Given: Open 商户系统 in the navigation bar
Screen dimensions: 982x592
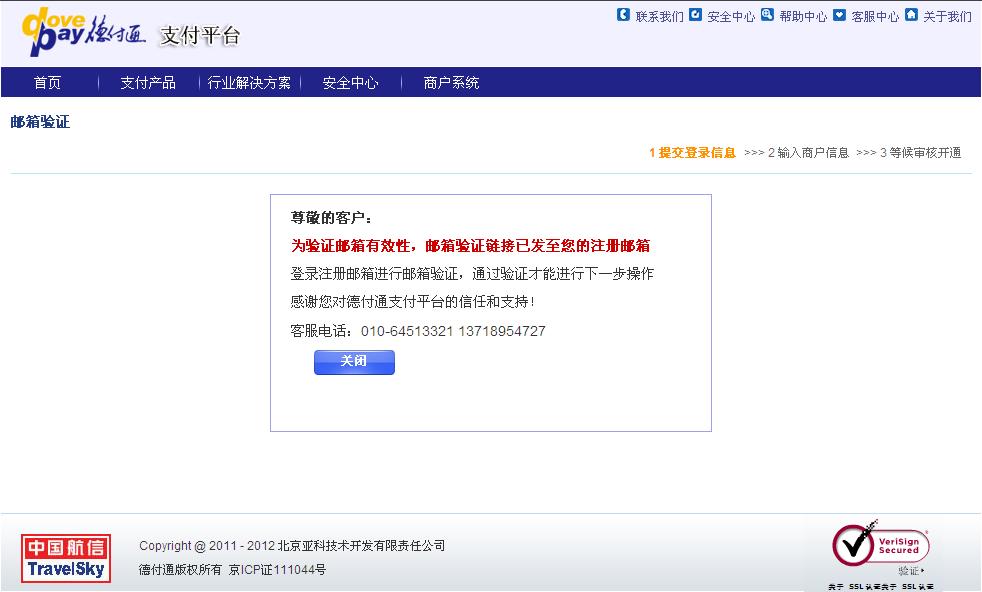Looking at the screenshot, I should [x=451, y=83].
